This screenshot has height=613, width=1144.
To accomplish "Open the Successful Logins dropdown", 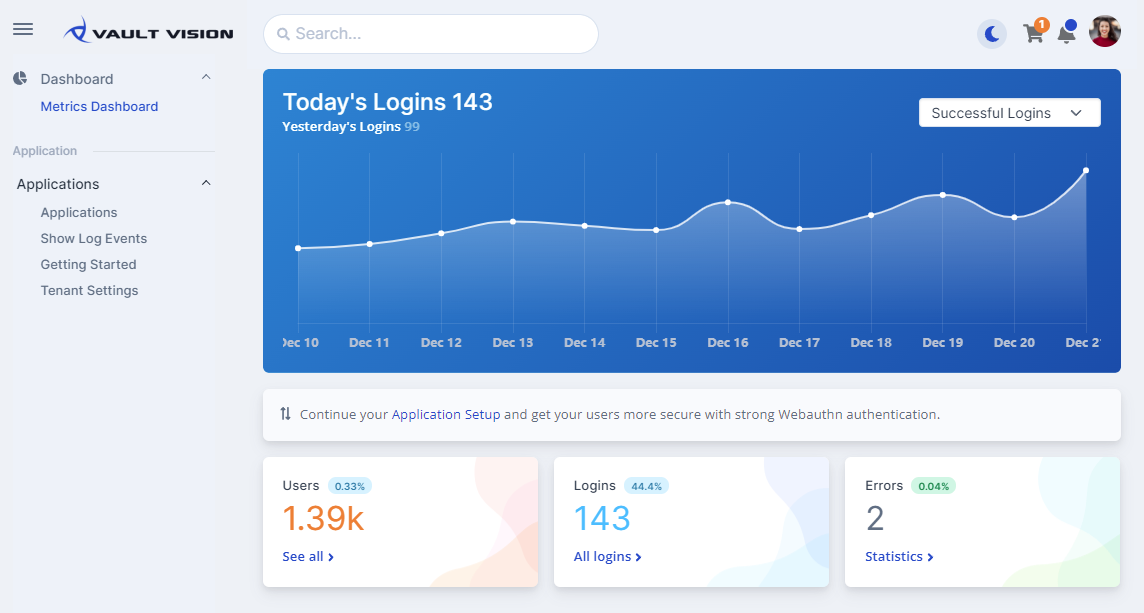I will tap(1009, 112).
